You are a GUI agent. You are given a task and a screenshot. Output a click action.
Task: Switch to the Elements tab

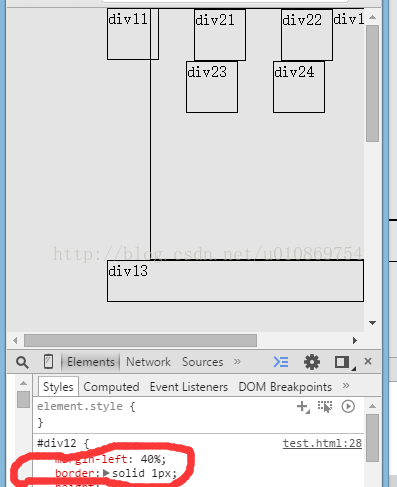pos(91,362)
